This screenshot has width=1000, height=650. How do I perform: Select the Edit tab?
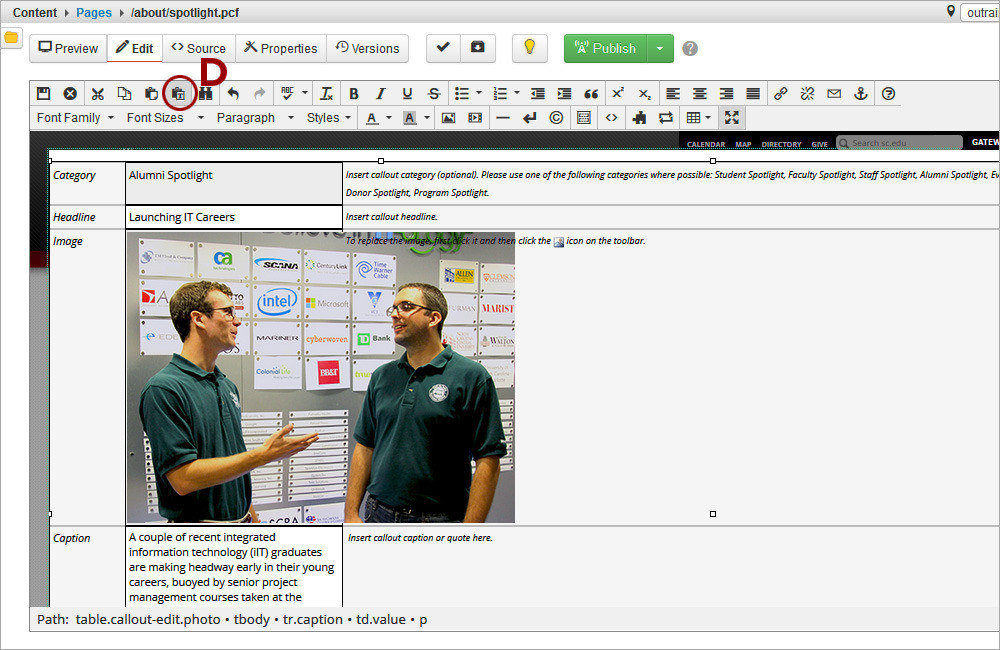click(x=135, y=48)
